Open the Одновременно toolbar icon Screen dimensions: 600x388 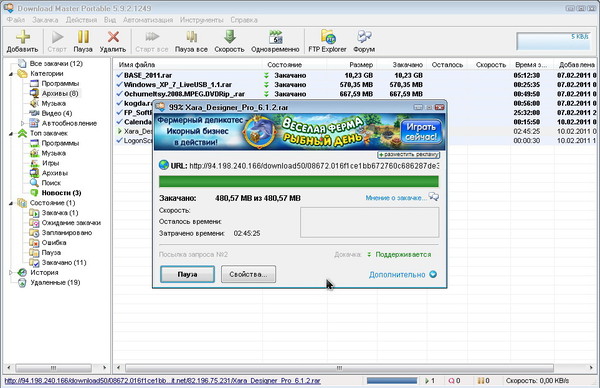[275, 37]
